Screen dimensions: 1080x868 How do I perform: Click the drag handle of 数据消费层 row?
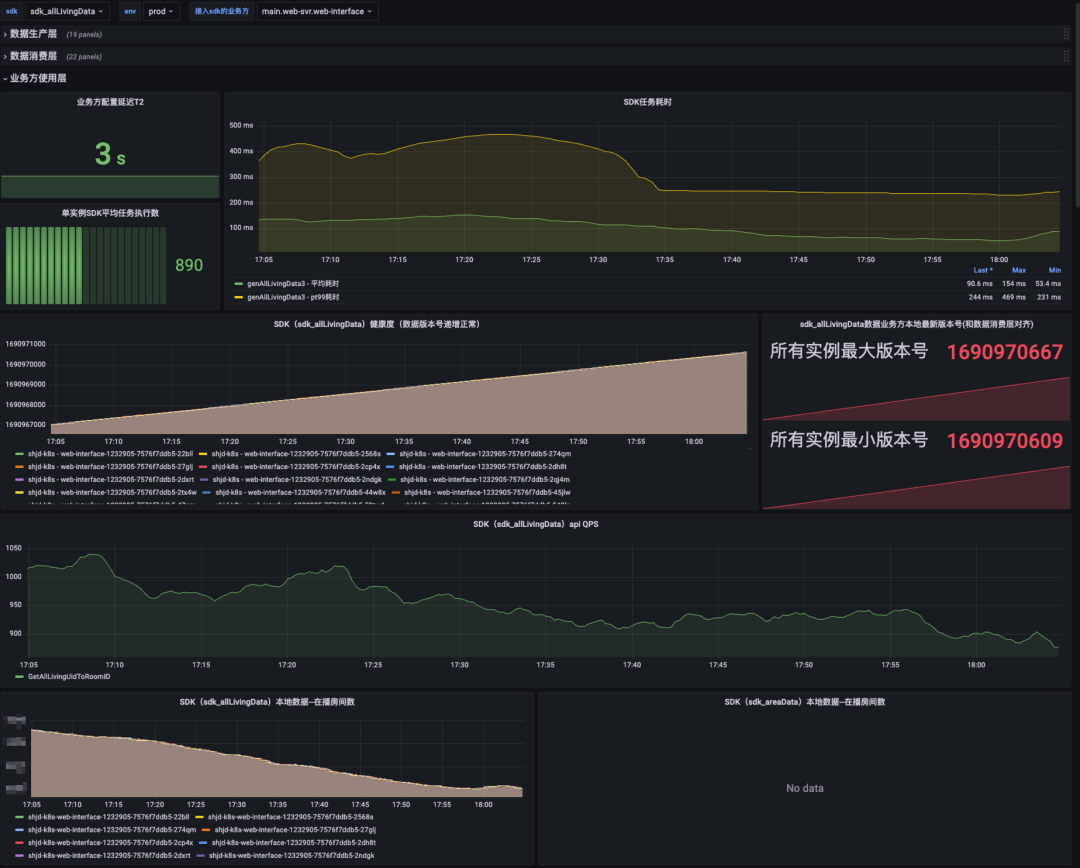[x=1066, y=56]
